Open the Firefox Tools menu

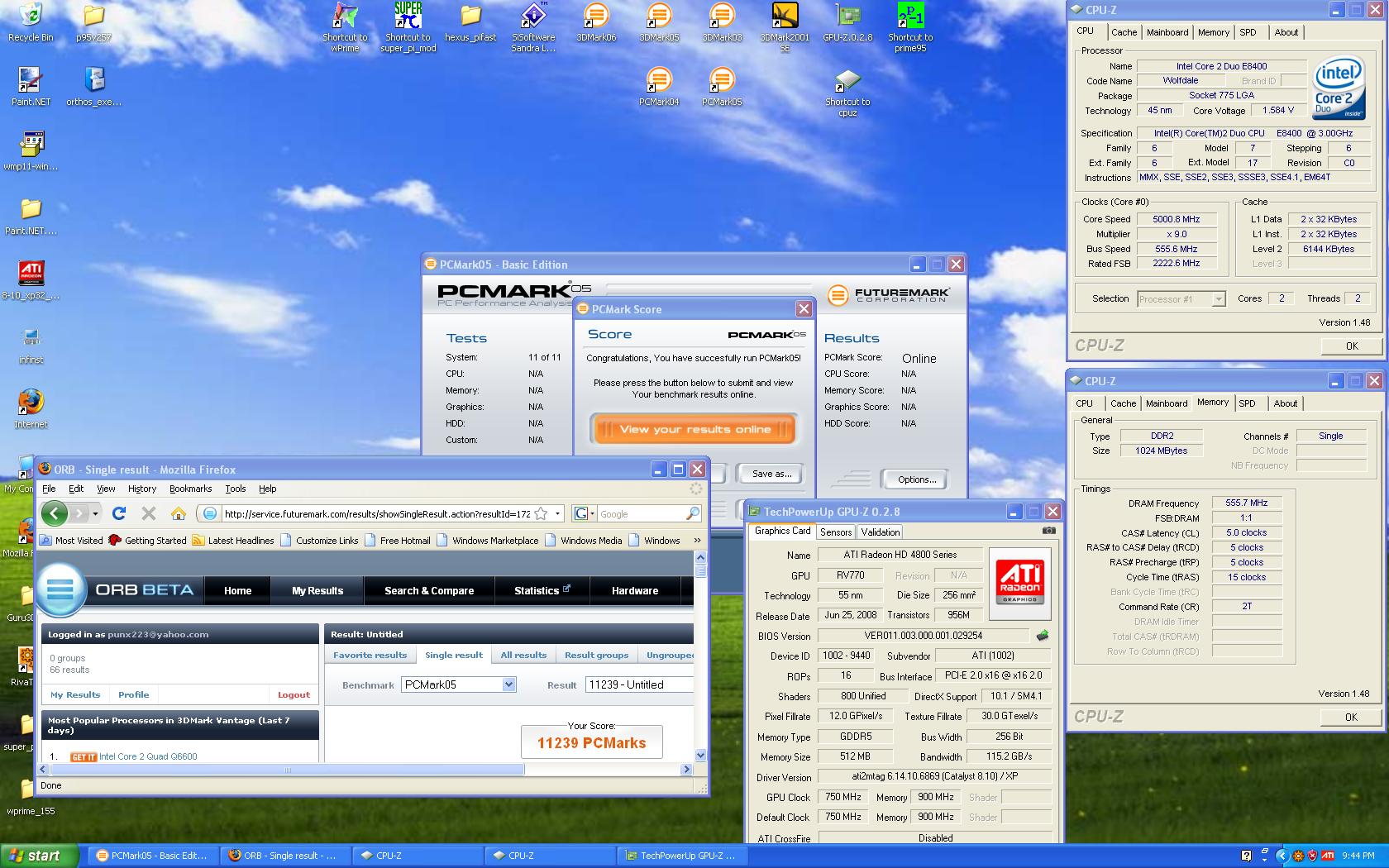pyautogui.click(x=236, y=489)
